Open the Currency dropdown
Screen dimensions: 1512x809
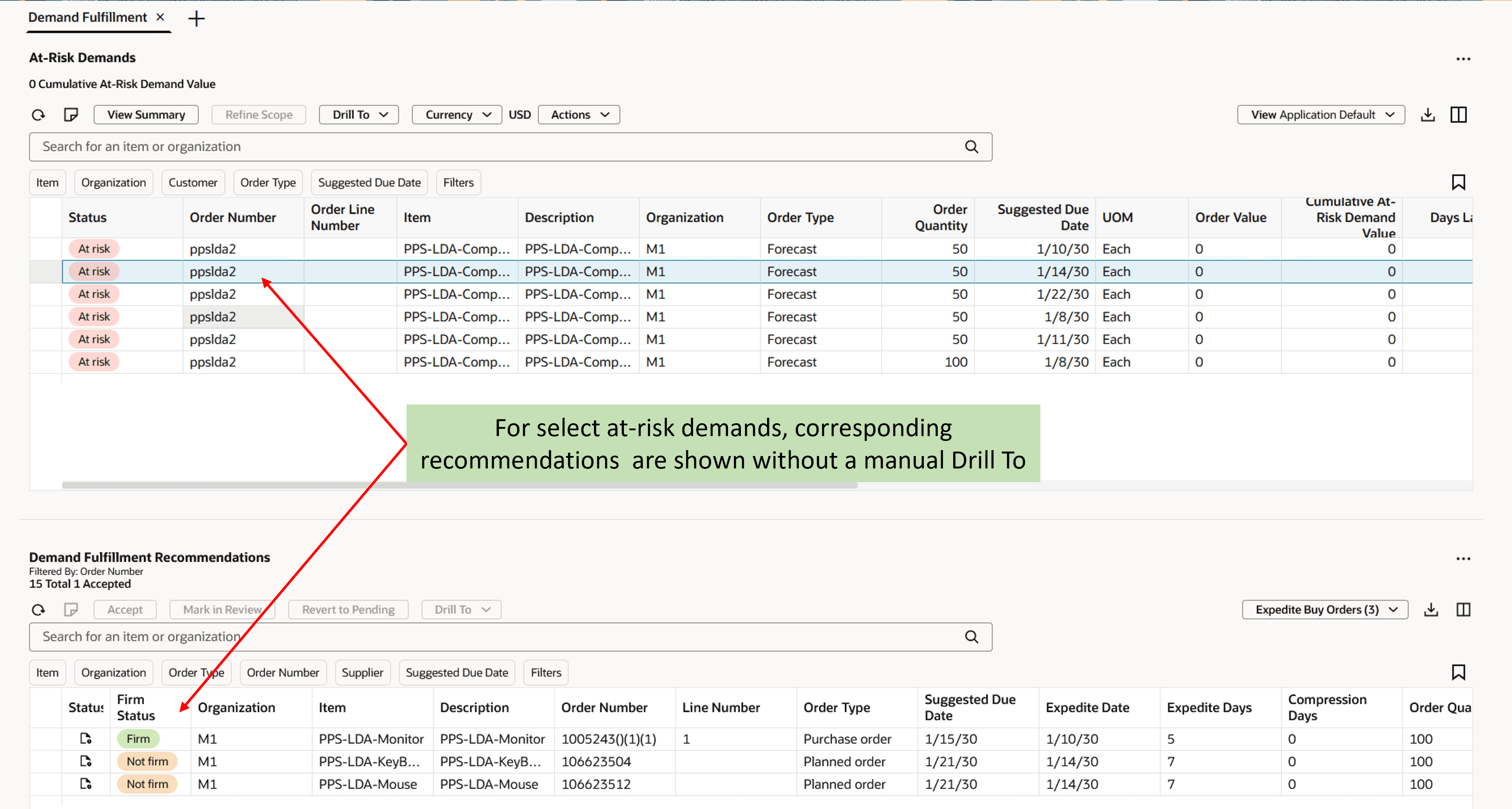(x=456, y=114)
